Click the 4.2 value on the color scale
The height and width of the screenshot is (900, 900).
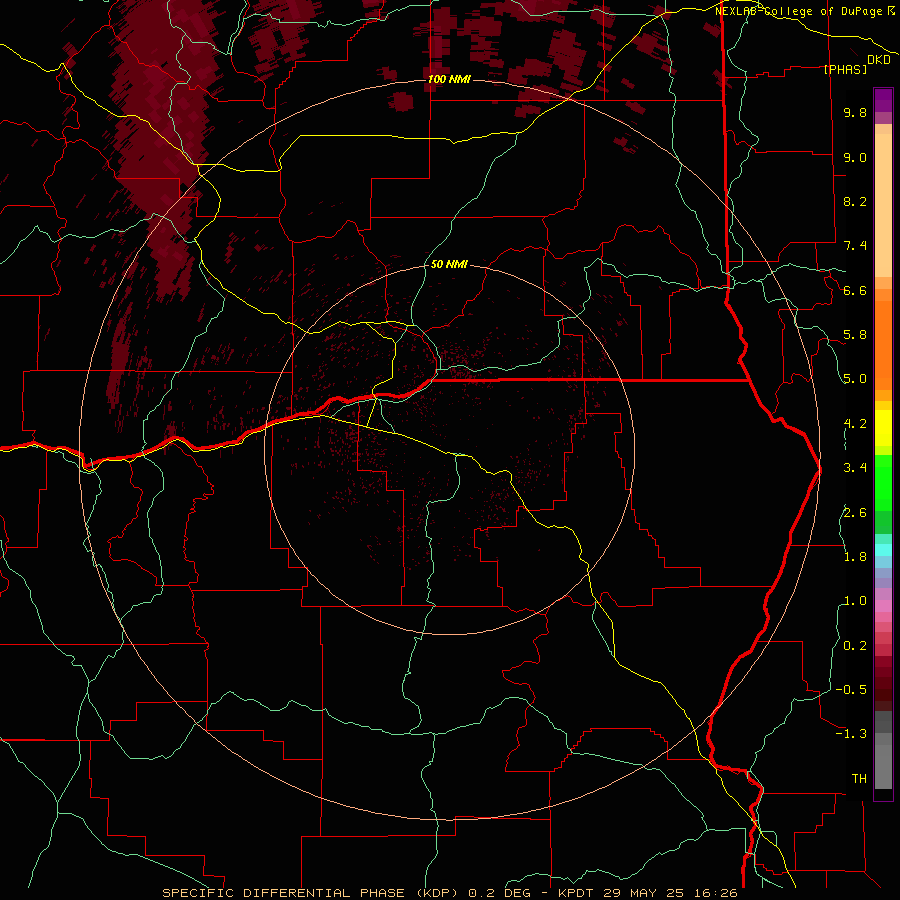(x=855, y=424)
